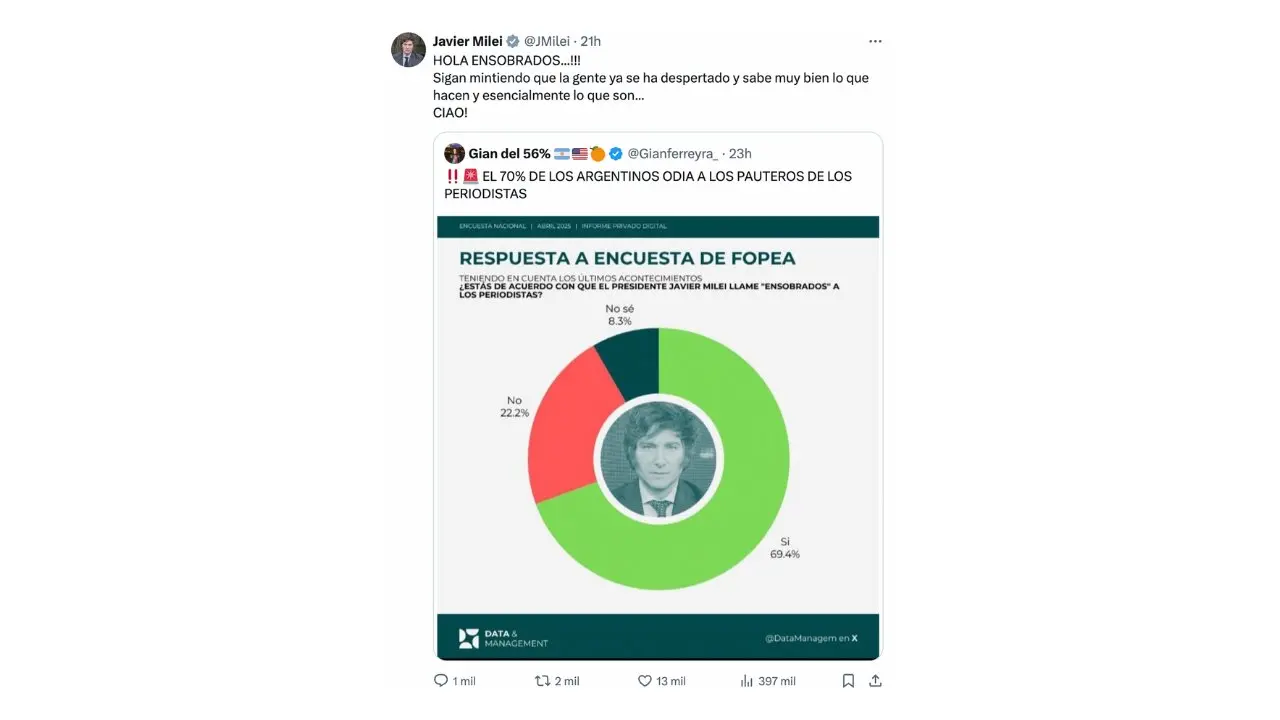Click Javier Milei's profile avatar
Viewport: 1280px width, 720px height.
point(408,50)
